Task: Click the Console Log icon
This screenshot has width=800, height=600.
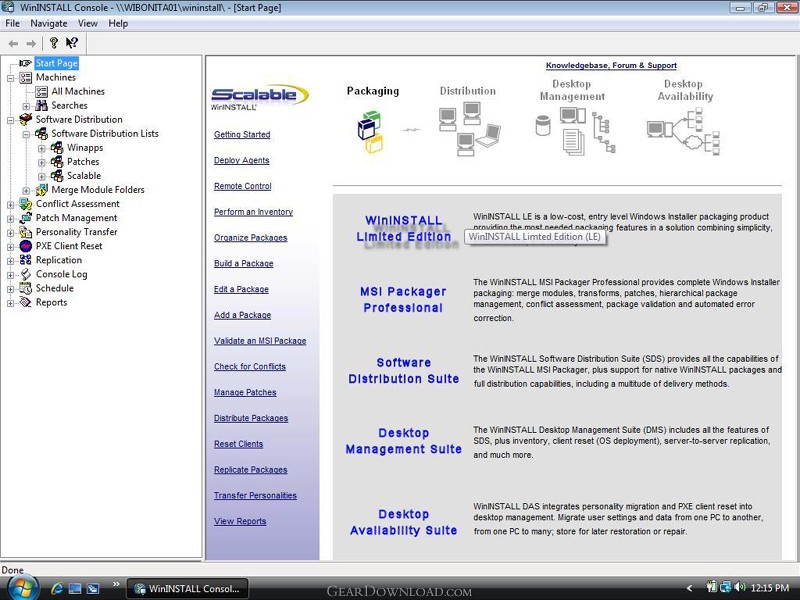Action: pyautogui.click(x=26, y=274)
